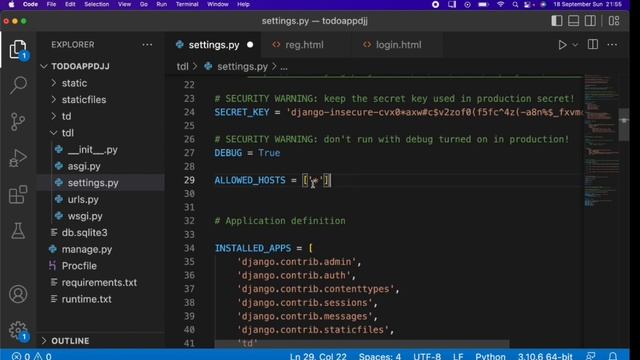Open the Search view in activity bar

(x=18, y=85)
